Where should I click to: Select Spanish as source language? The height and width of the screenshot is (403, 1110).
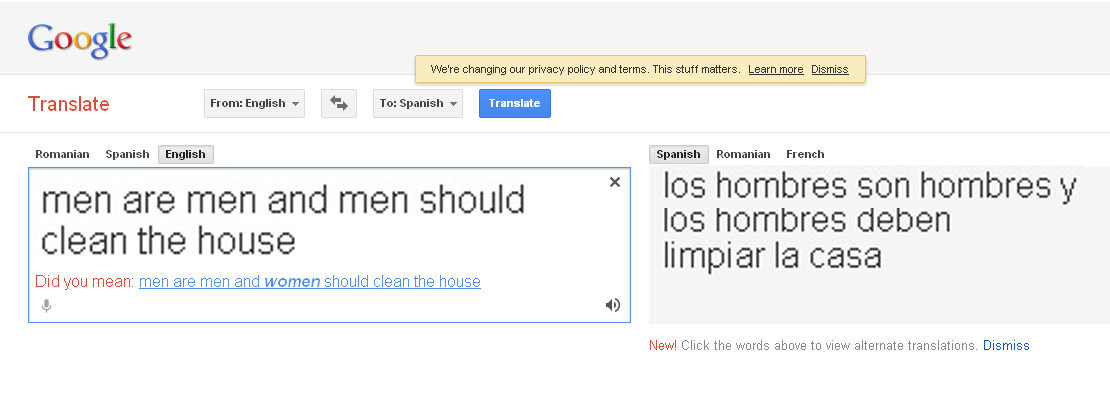click(127, 154)
